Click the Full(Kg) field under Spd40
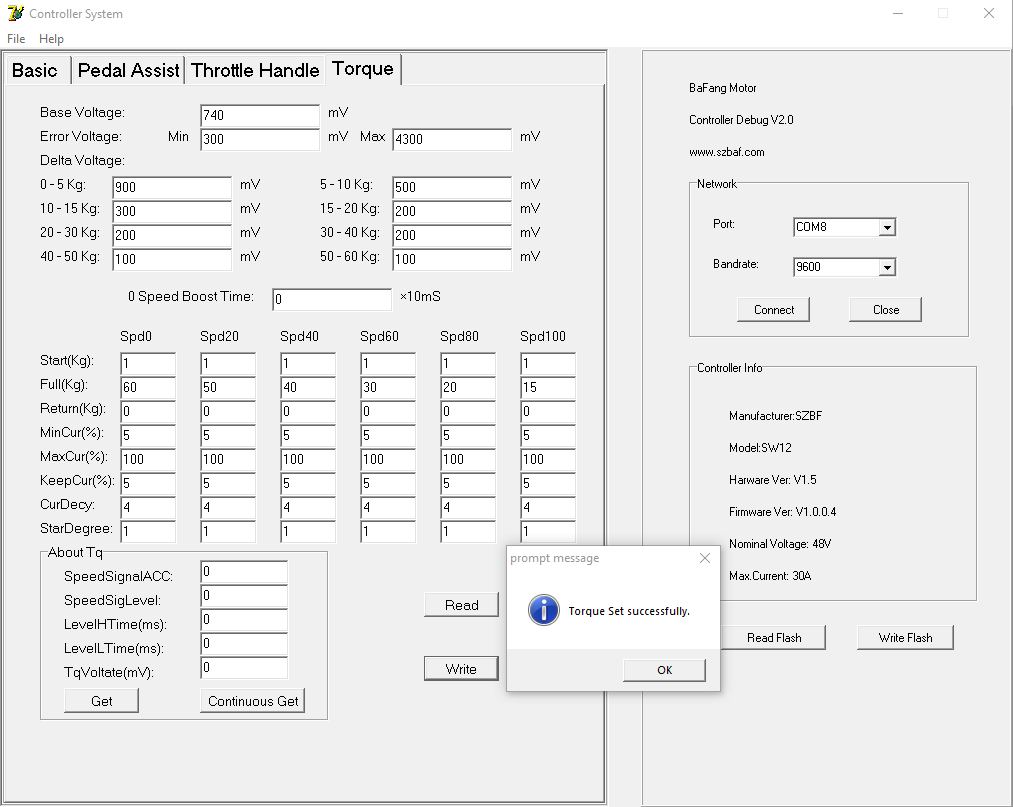Image resolution: width=1013 pixels, height=807 pixels. point(308,387)
